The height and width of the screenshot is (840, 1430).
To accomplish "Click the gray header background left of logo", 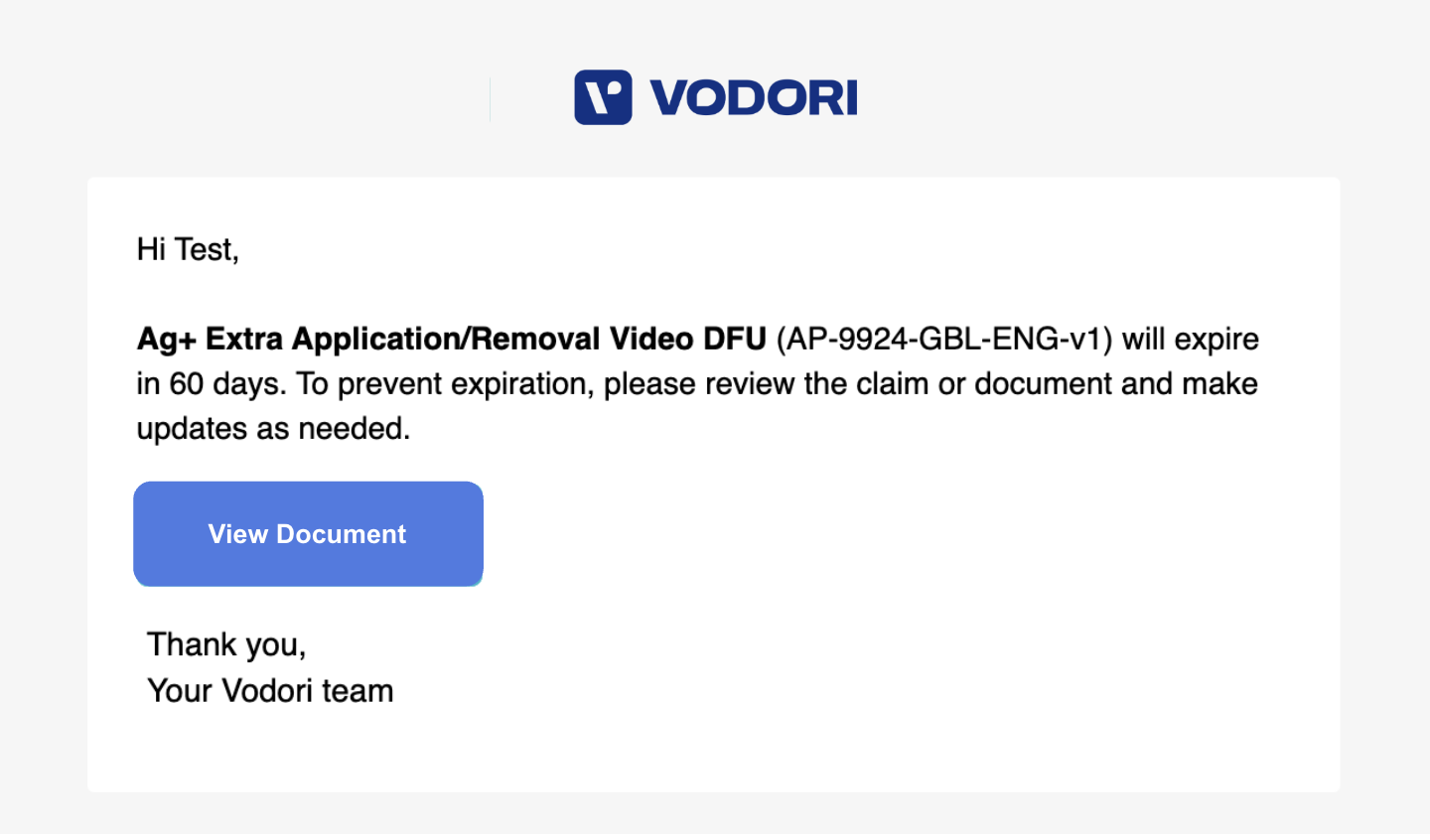I will click(248, 99).
